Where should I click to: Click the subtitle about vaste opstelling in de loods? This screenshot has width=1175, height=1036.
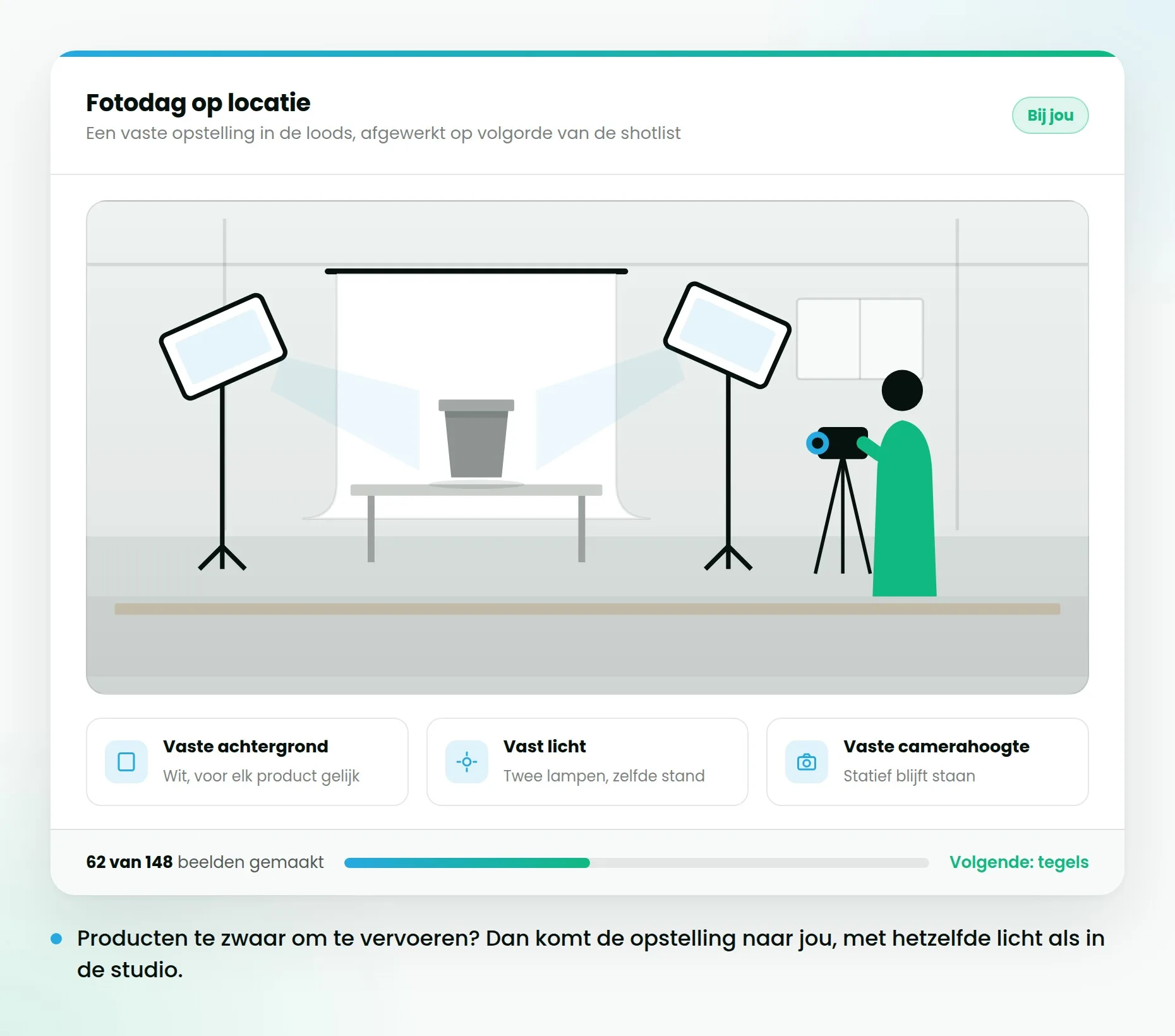pyautogui.click(x=383, y=133)
